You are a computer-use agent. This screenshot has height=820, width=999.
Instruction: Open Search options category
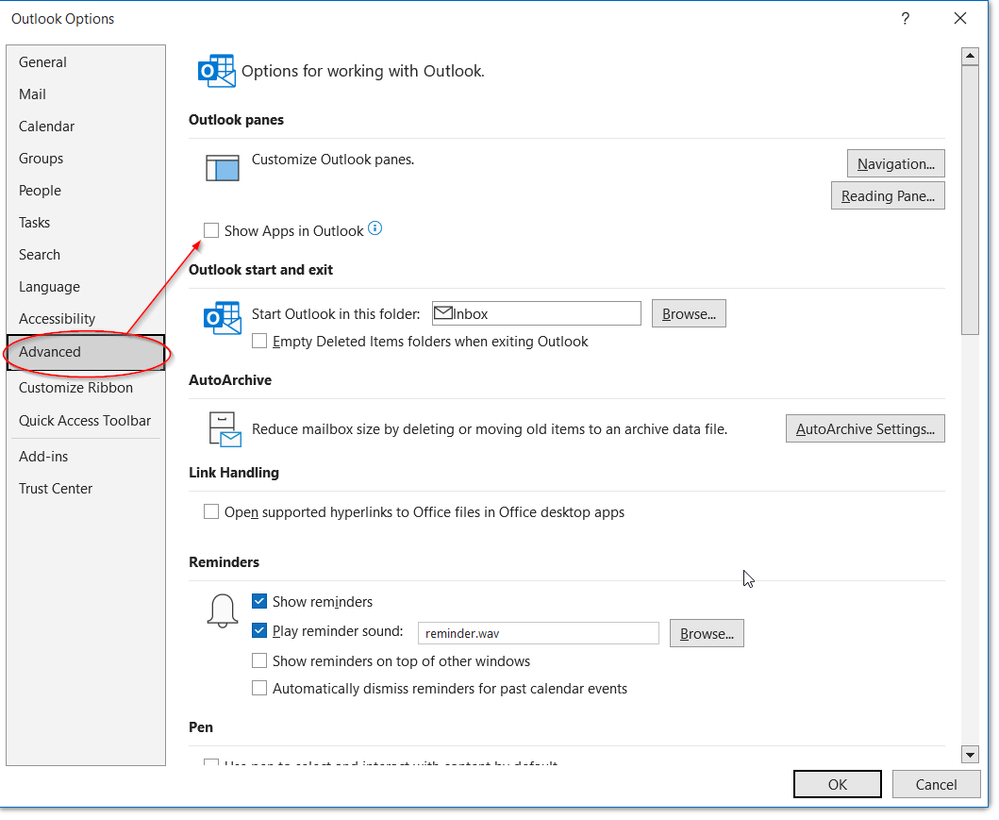tap(86, 254)
